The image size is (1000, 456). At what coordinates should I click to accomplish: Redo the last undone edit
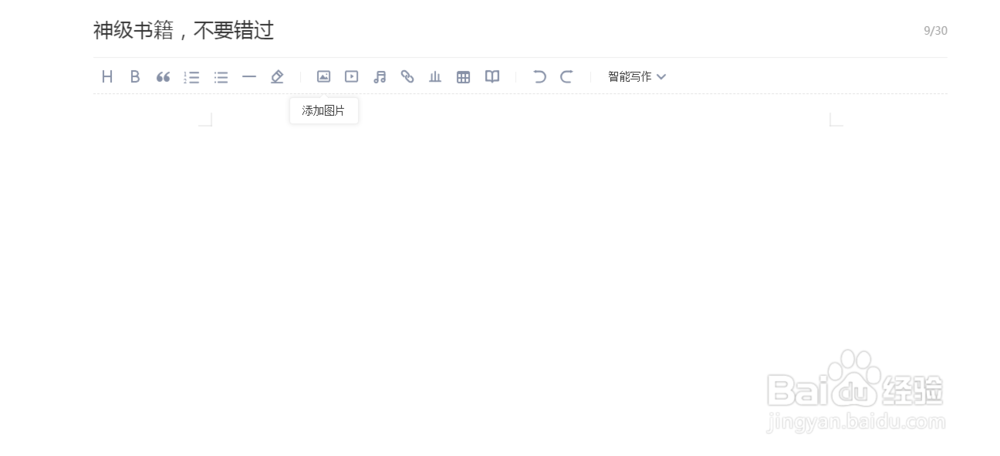coord(566,77)
